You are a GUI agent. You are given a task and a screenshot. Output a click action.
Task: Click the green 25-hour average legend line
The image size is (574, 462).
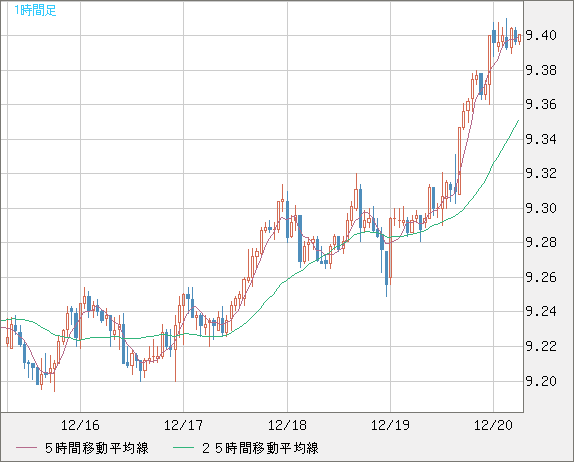click(183, 448)
